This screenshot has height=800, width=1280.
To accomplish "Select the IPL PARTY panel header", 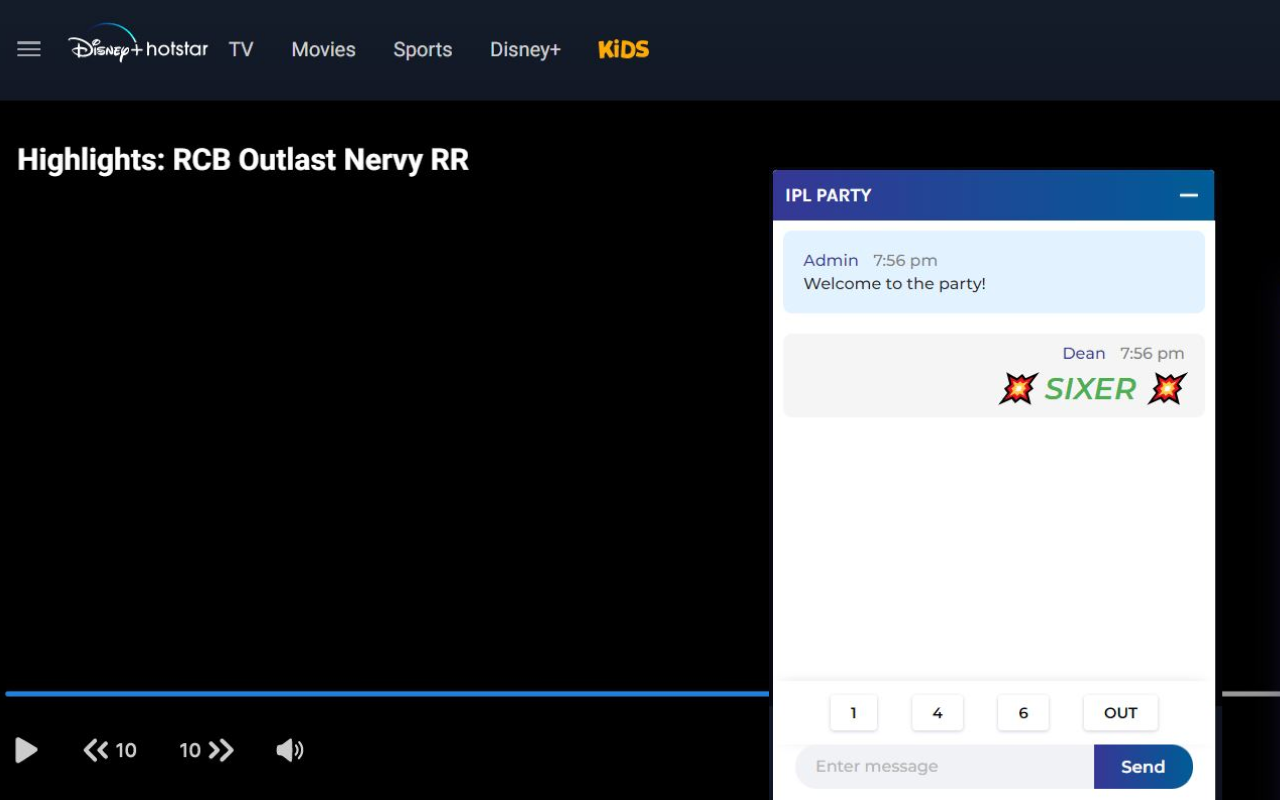I will coord(993,195).
